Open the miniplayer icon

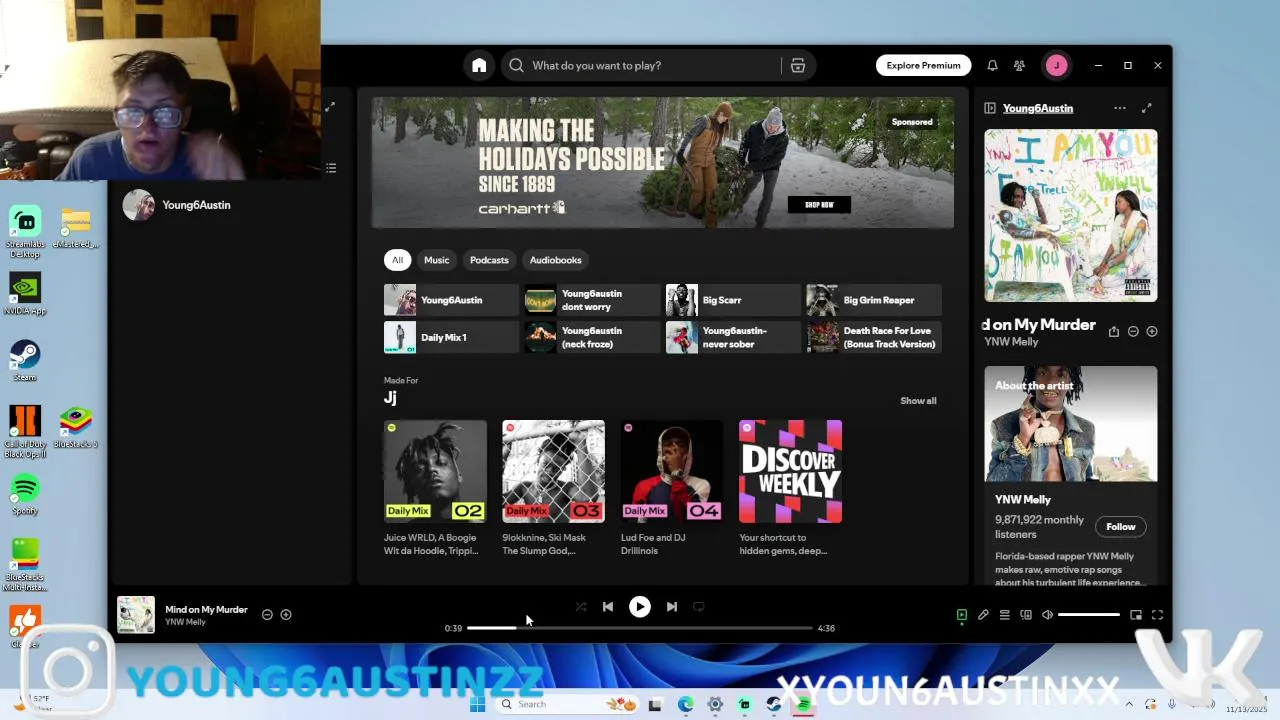tap(1136, 615)
